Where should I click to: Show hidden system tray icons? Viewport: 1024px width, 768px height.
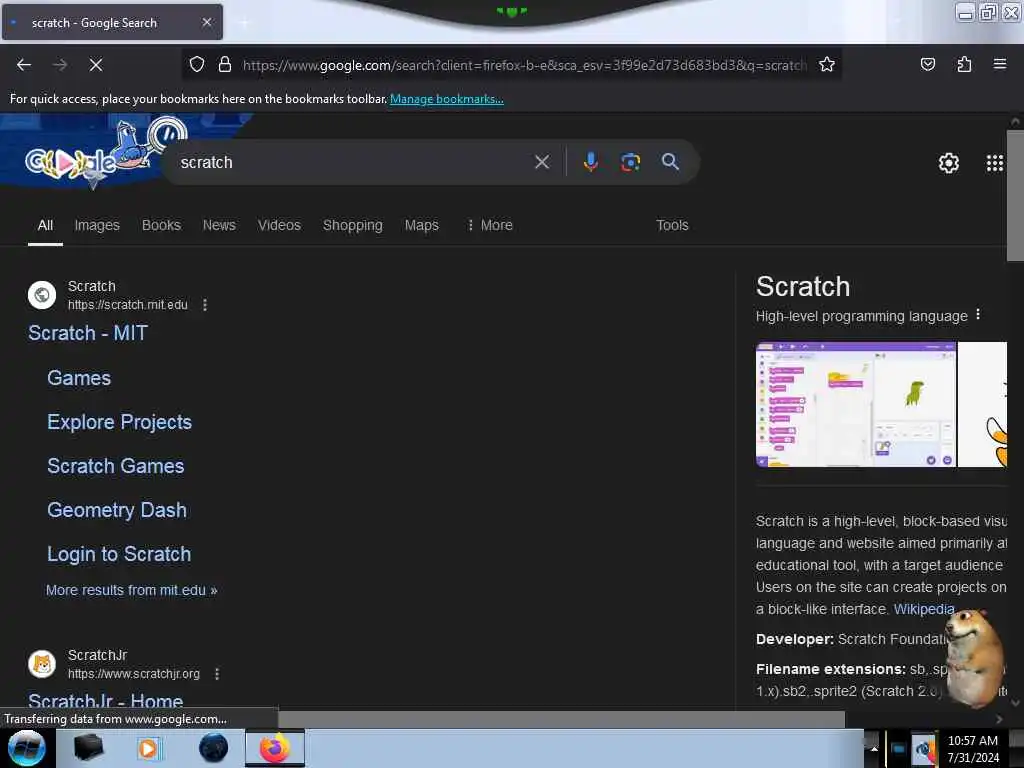874,748
